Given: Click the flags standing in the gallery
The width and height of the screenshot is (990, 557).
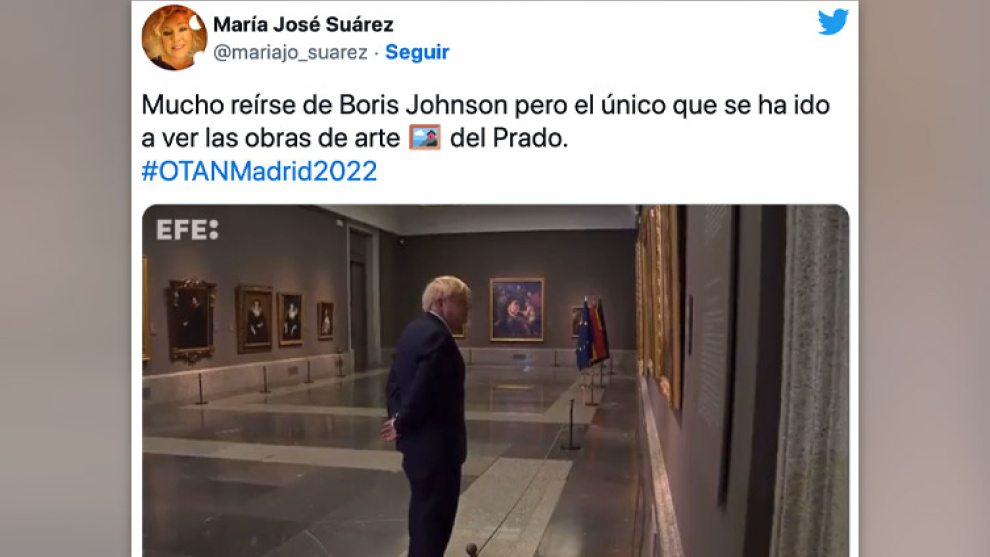Looking at the screenshot, I should pyautogui.click(x=592, y=333).
